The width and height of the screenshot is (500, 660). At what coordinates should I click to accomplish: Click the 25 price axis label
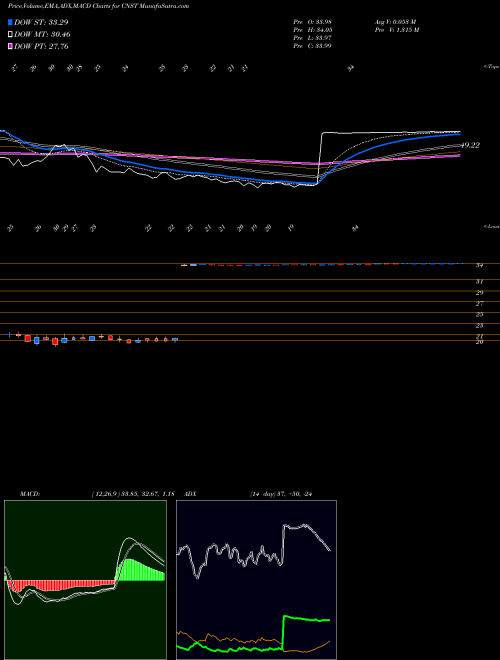[x=479, y=314]
